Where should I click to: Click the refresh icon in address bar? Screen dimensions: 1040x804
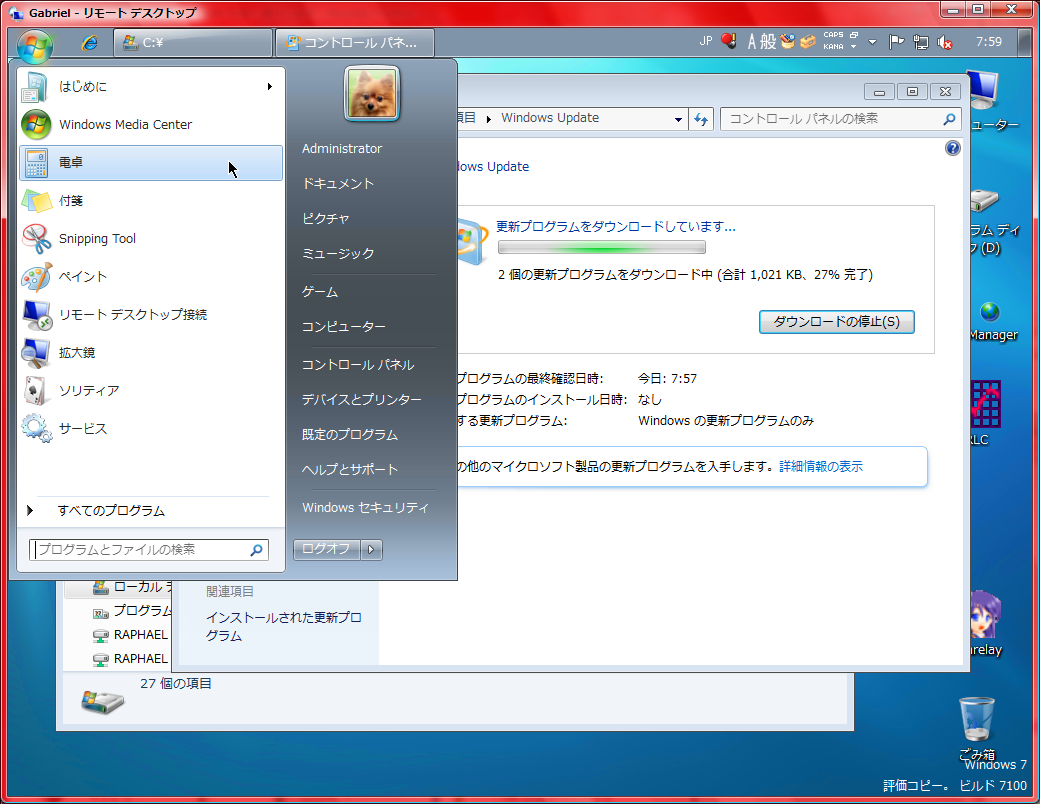701,119
